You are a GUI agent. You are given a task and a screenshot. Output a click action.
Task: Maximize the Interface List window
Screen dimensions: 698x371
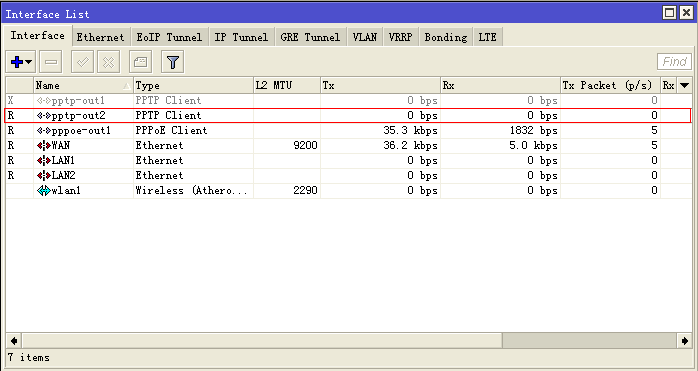[670, 13]
